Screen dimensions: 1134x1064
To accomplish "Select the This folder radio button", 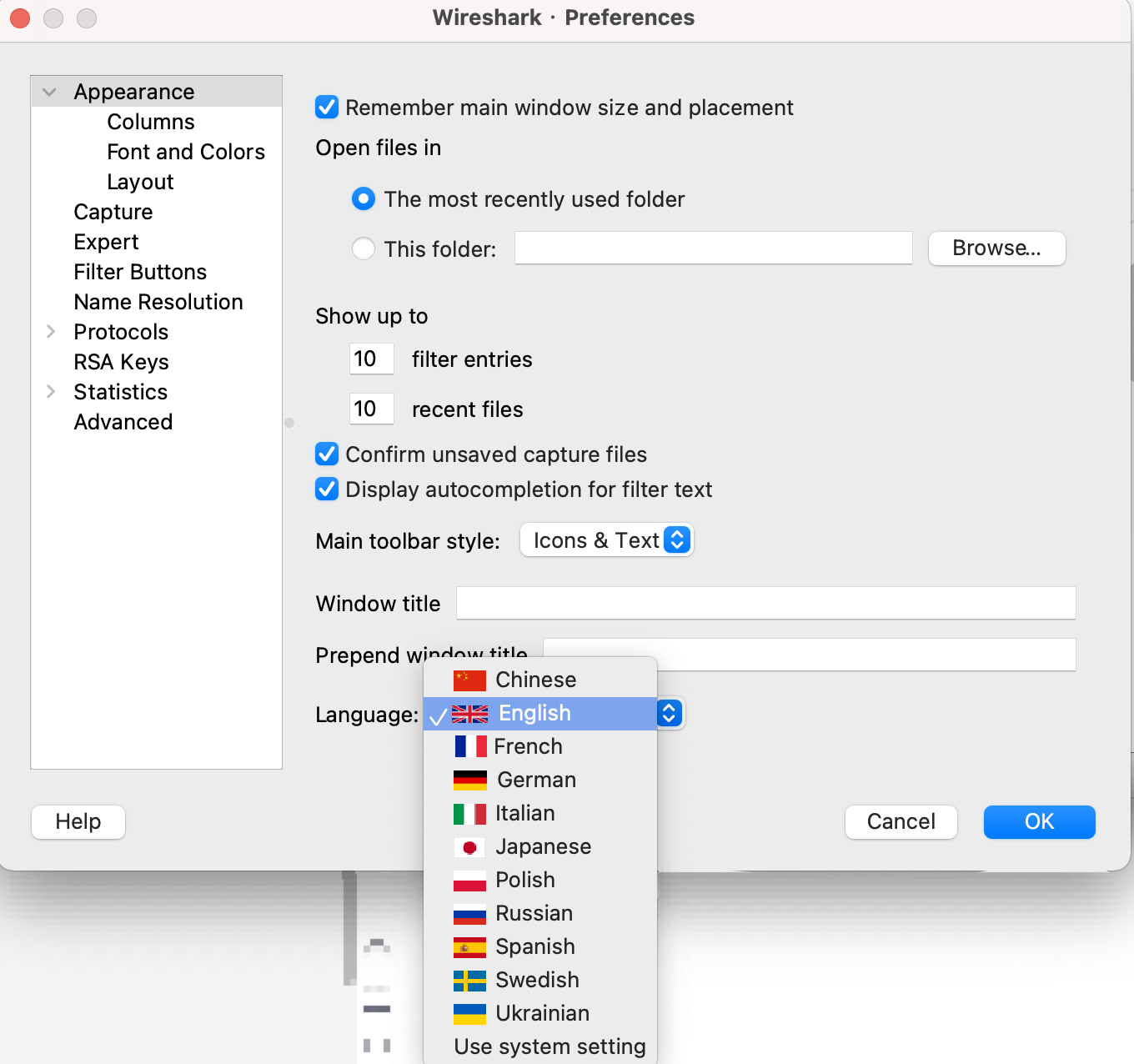I will point(364,248).
